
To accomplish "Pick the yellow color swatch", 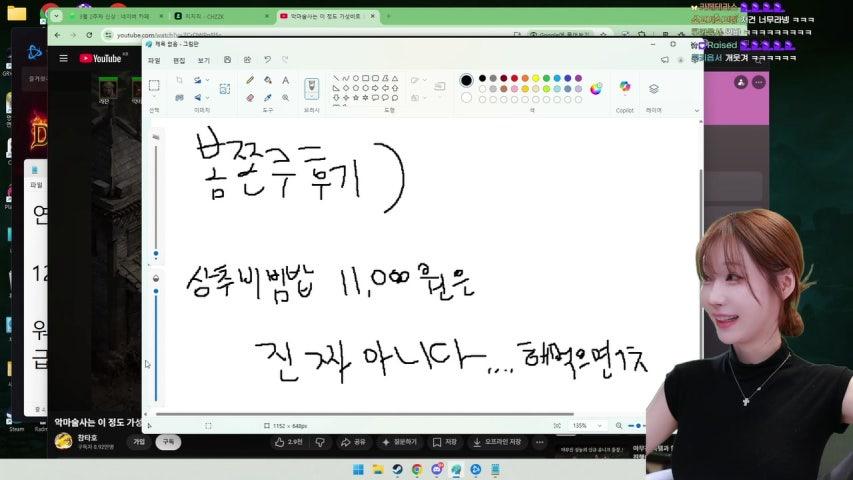I will point(536,78).
